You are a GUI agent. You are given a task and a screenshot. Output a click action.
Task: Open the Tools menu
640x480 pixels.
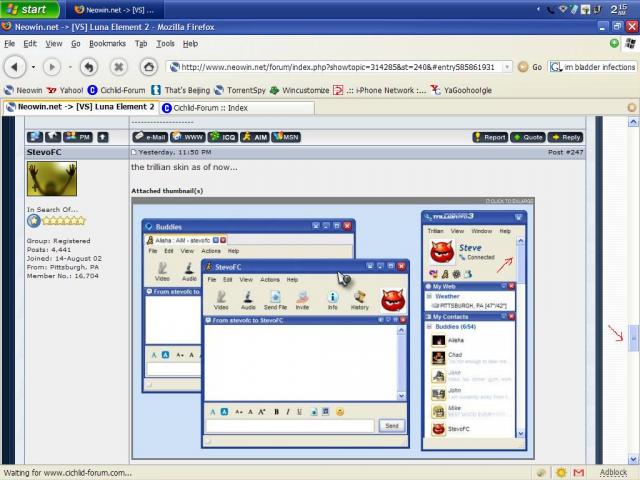(165, 44)
